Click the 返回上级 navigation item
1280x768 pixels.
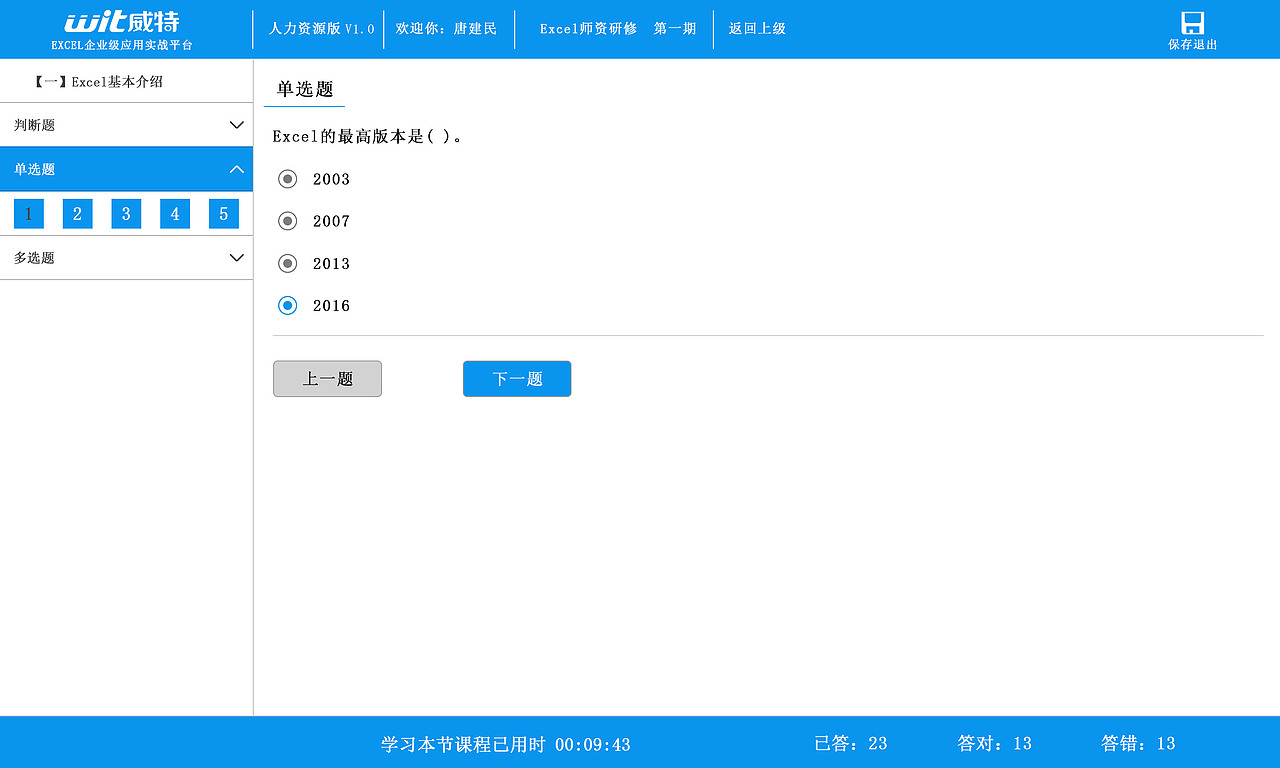click(x=757, y=28)
